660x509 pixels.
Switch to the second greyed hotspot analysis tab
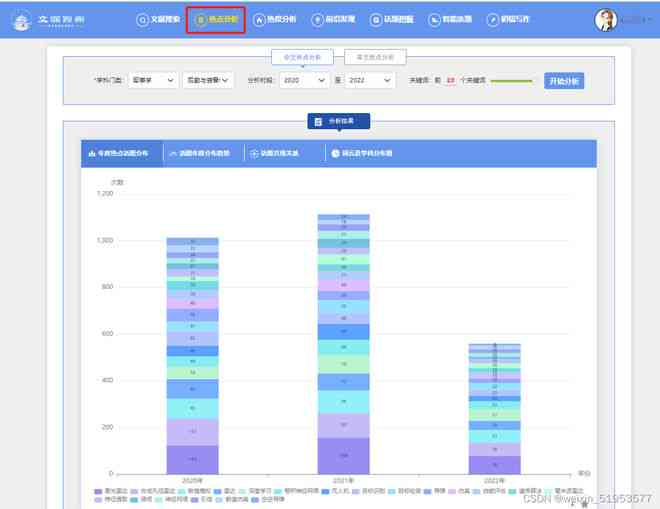pos(375,57)
